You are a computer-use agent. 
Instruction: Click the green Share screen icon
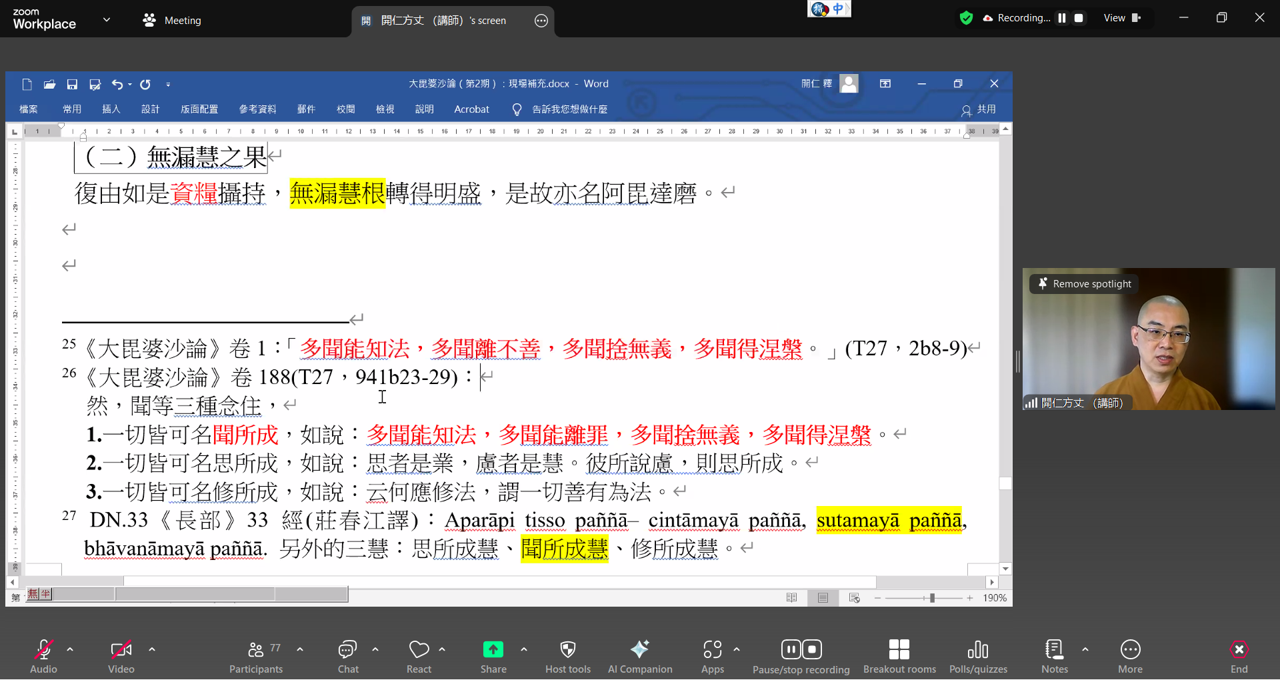point(493,650)
